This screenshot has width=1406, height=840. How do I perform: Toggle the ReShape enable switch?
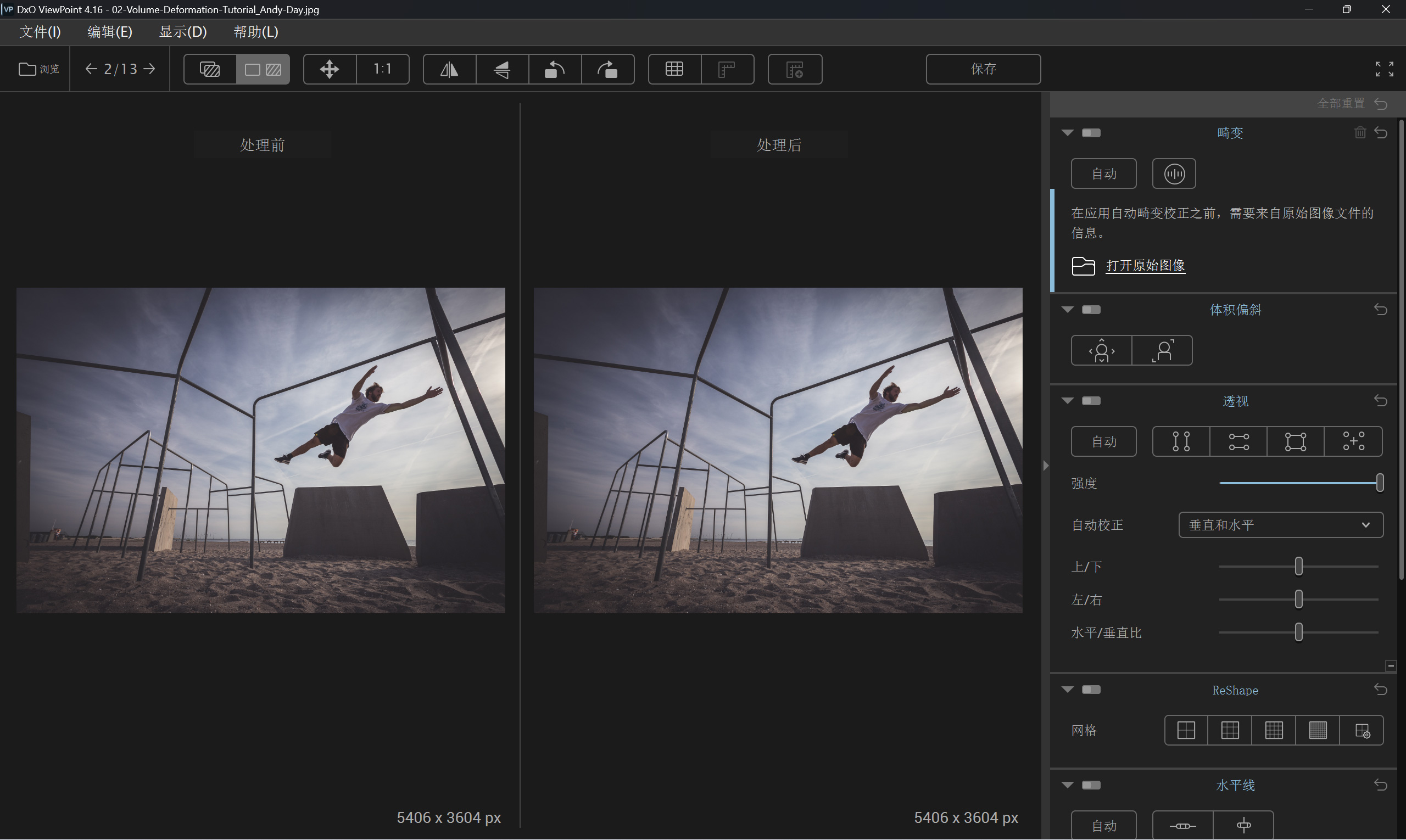(x=1091, y=690)
